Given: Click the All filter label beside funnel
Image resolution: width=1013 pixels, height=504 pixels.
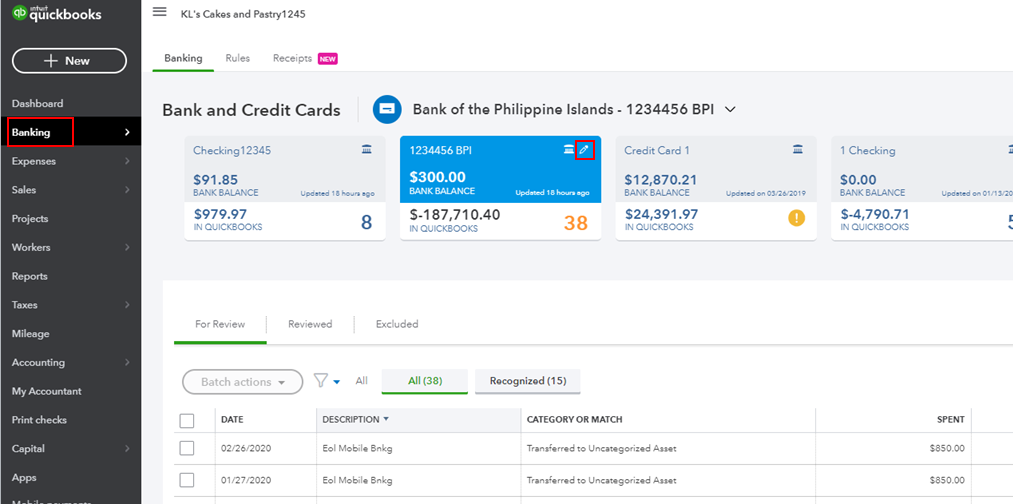Looking at the screenshot, I should click(361, 381).
